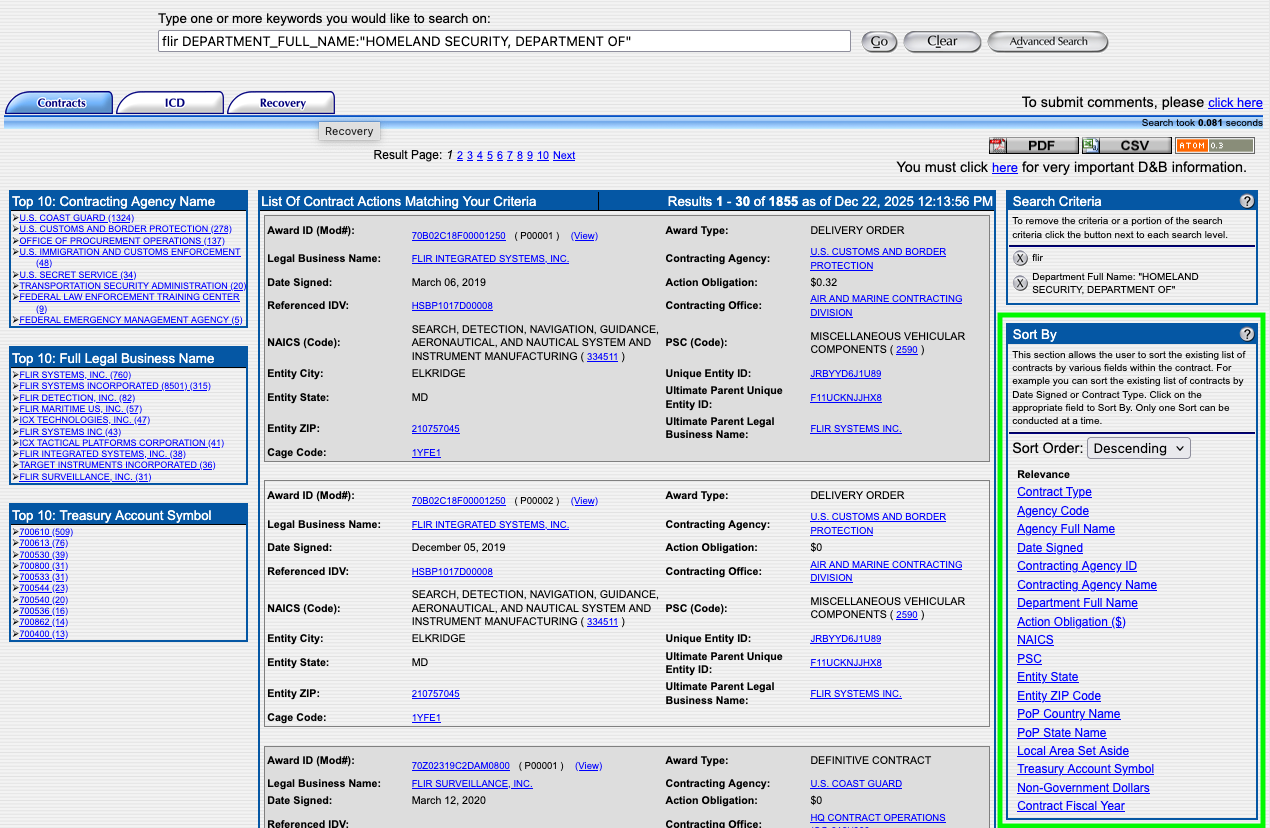
Task: Change sort order from Descending
Action: point(1138,448)
